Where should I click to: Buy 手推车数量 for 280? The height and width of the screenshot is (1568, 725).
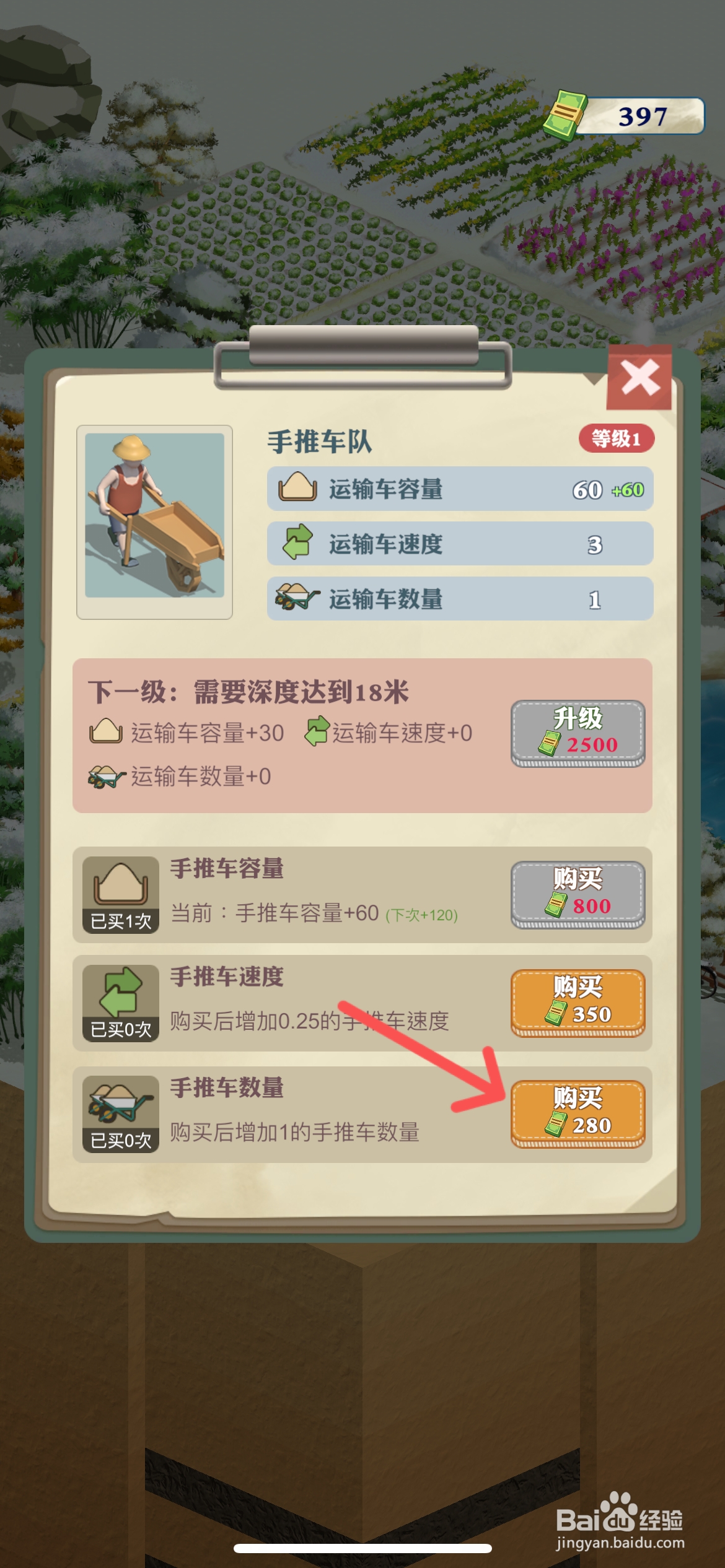pos(578,1113)
